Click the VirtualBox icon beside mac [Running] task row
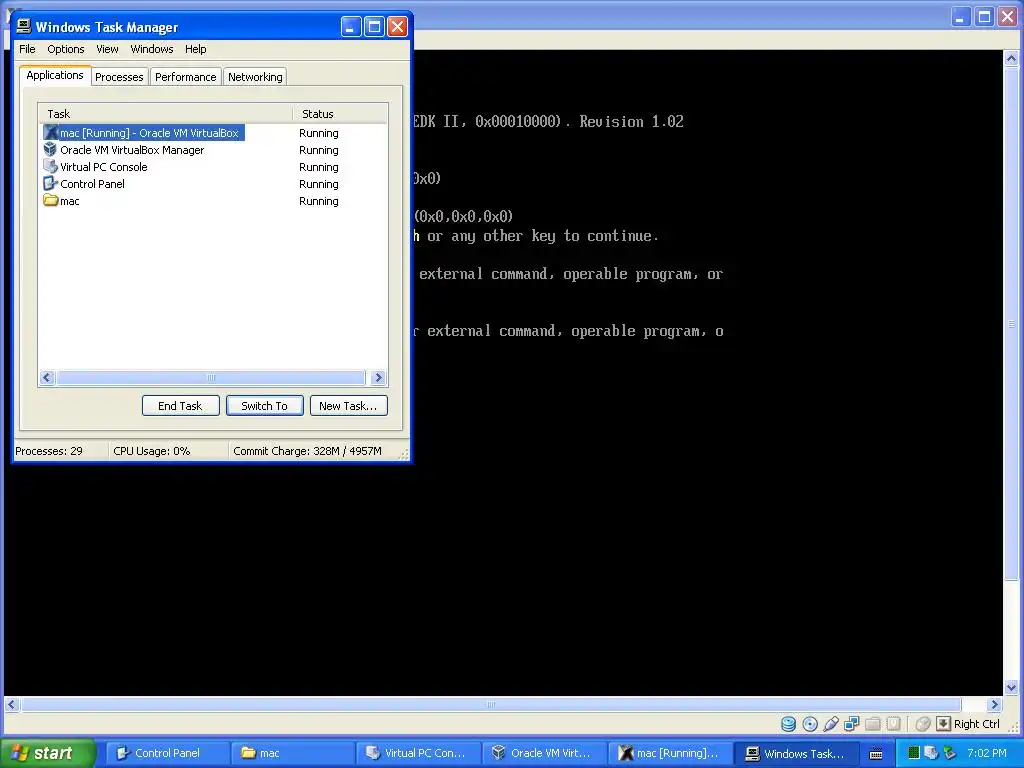 click(x=51, y=133)
